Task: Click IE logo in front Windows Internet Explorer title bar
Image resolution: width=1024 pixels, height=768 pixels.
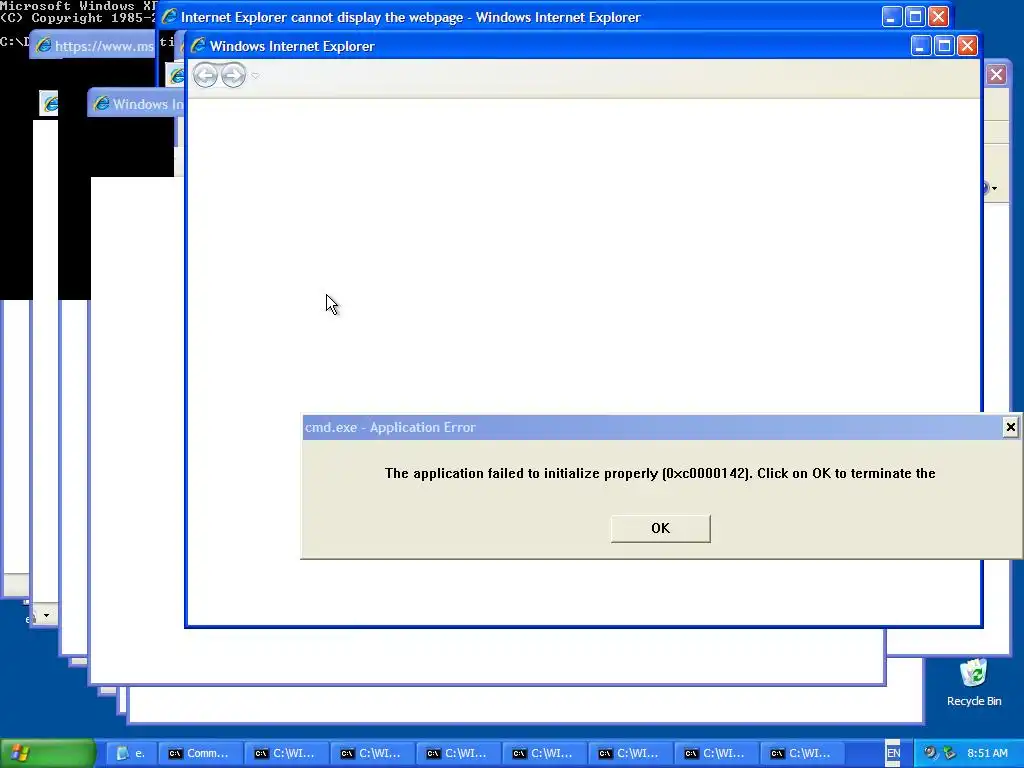Action: click(198, 46)
